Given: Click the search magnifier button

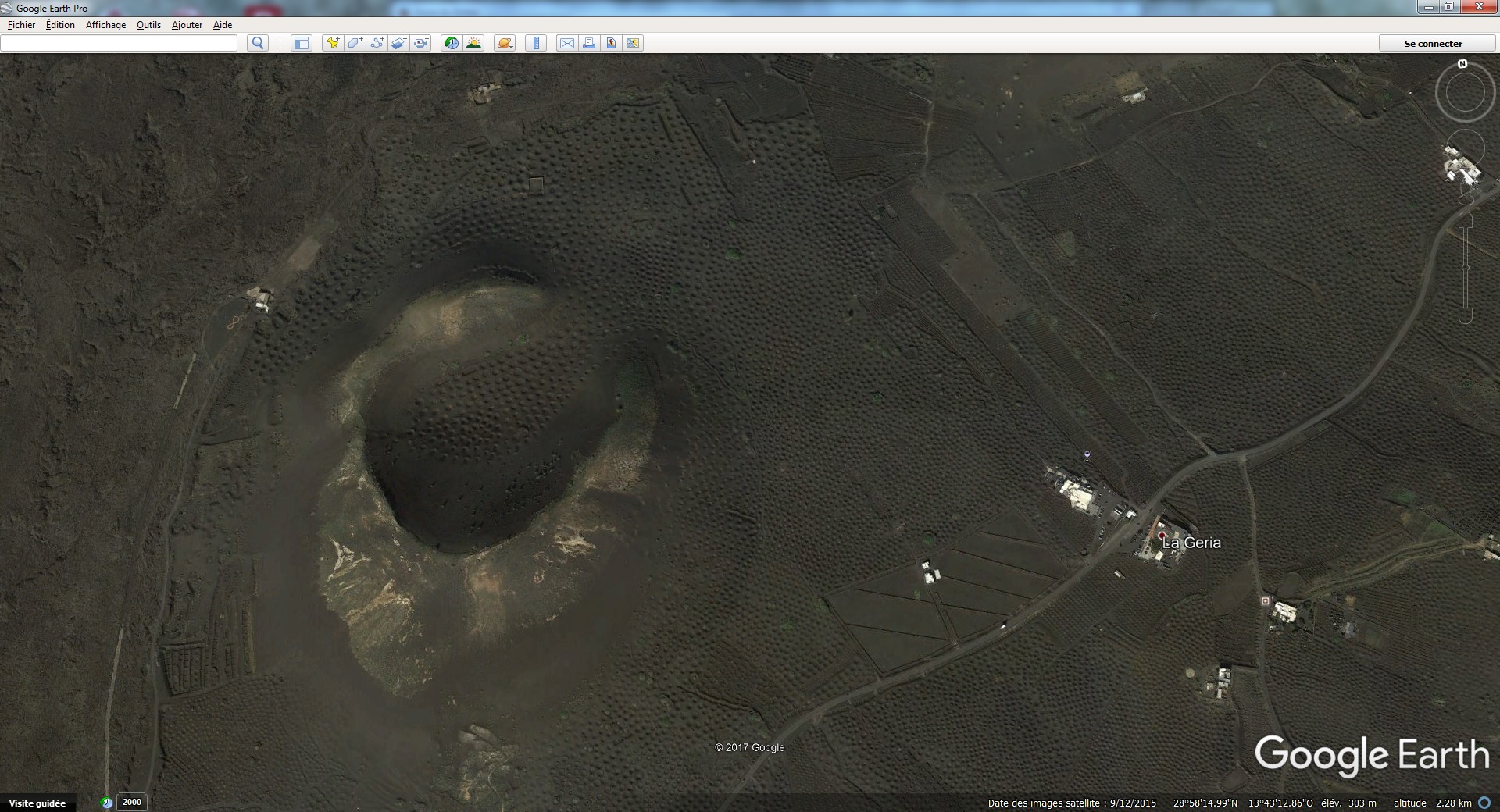Looking at the screenshot, I should 257,43.
